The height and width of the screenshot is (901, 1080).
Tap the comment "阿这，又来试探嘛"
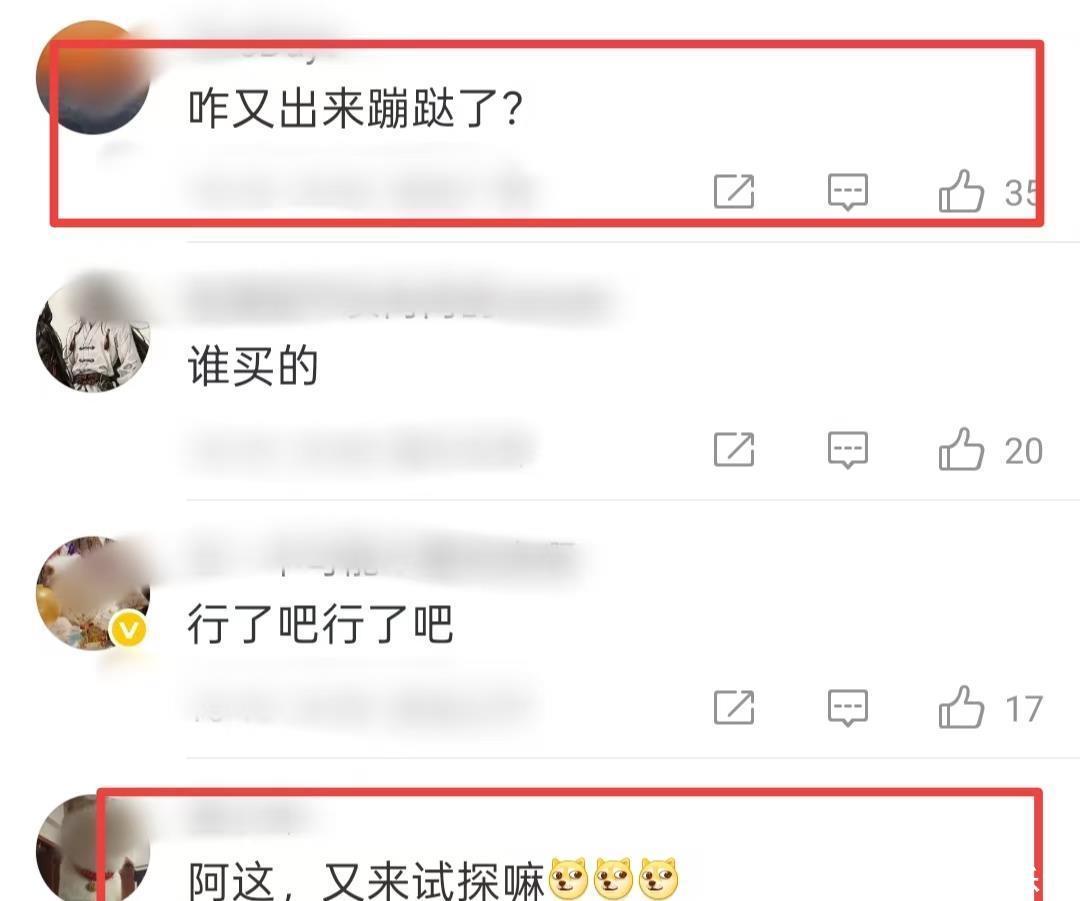tap(434, 880)
